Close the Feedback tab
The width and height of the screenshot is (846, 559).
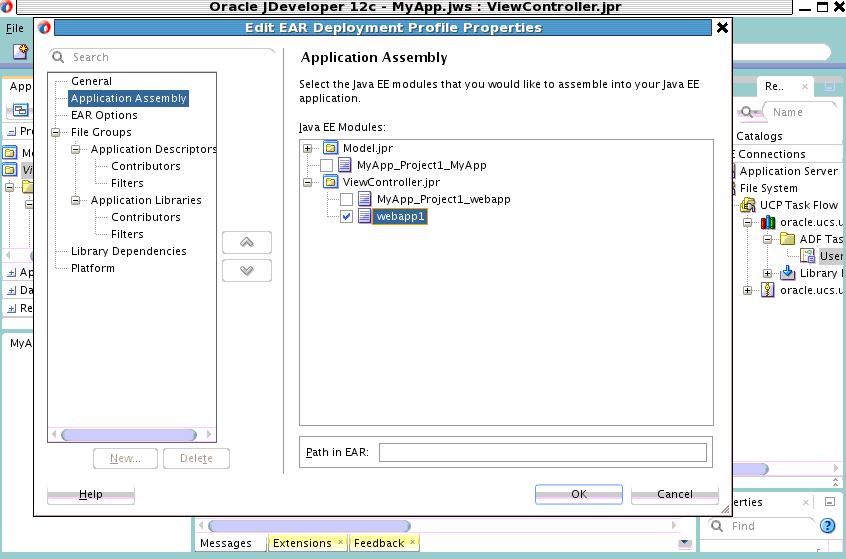tap(412, 542)
